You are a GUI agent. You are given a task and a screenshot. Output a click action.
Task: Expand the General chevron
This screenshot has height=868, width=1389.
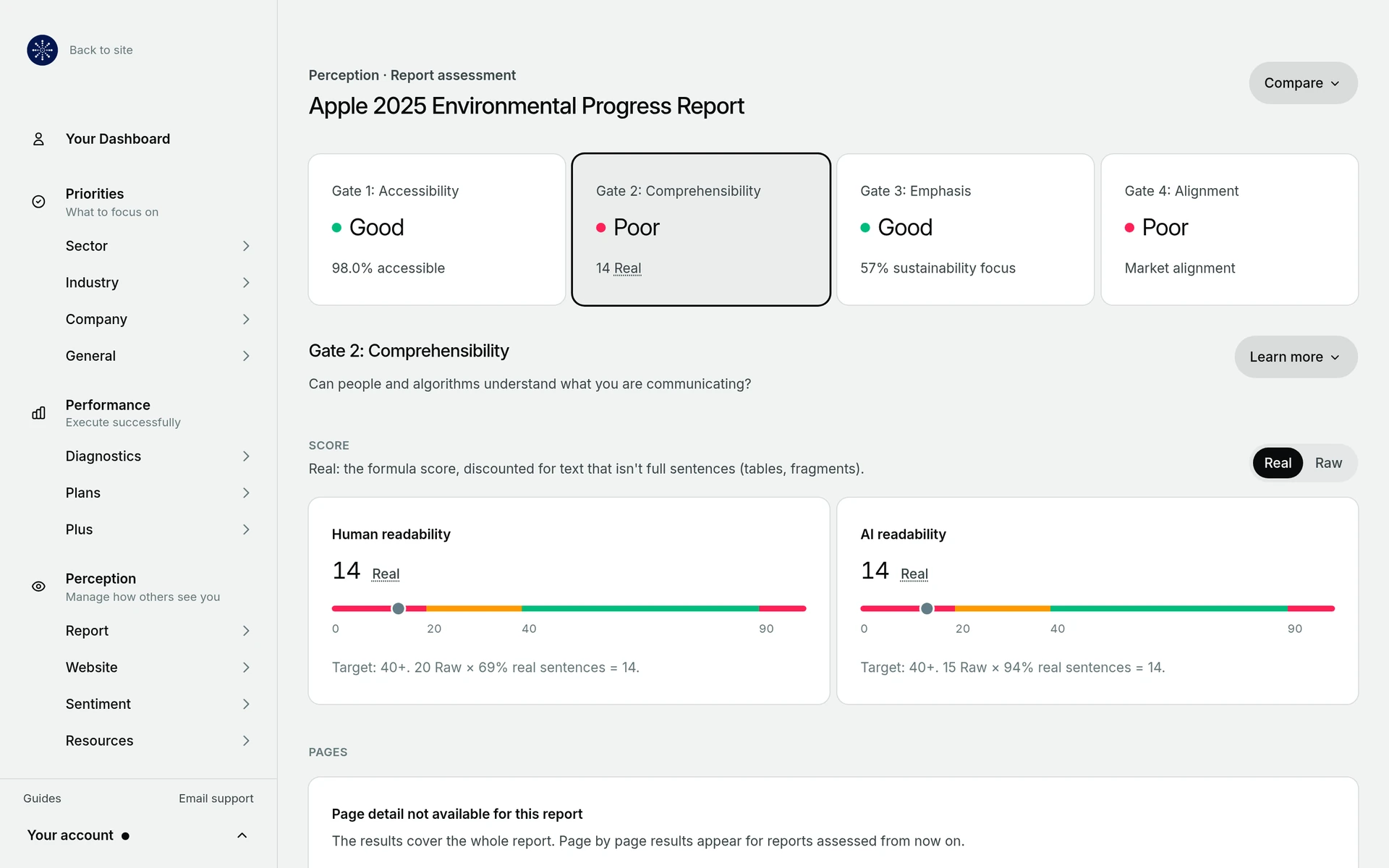246,356
